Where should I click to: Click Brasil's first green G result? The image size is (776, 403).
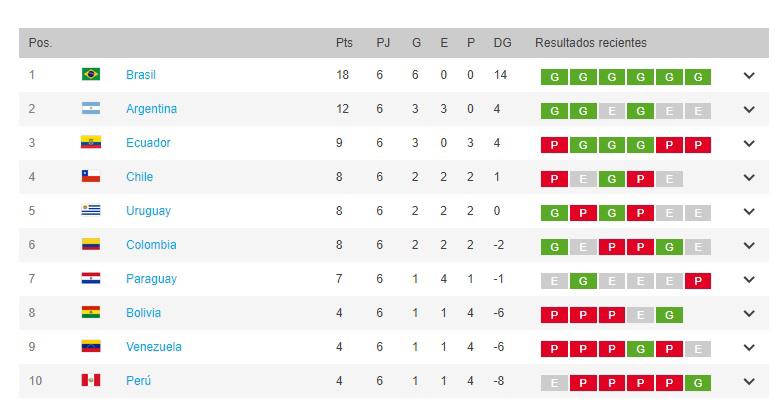coord(554,77)
